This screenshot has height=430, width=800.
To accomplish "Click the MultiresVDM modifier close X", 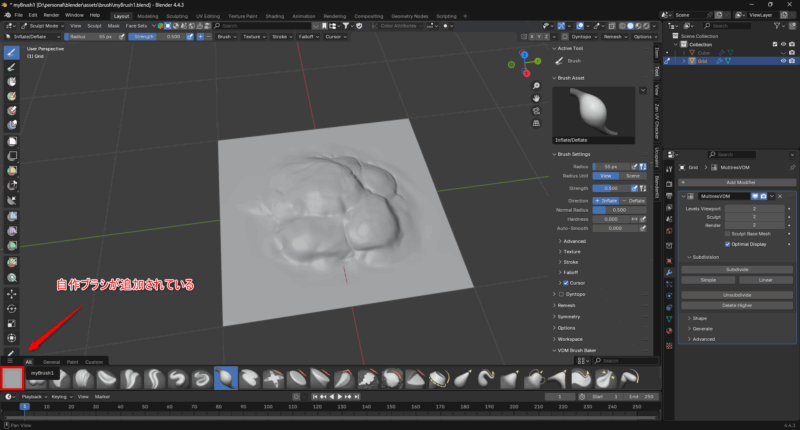I will click(780, 196).
